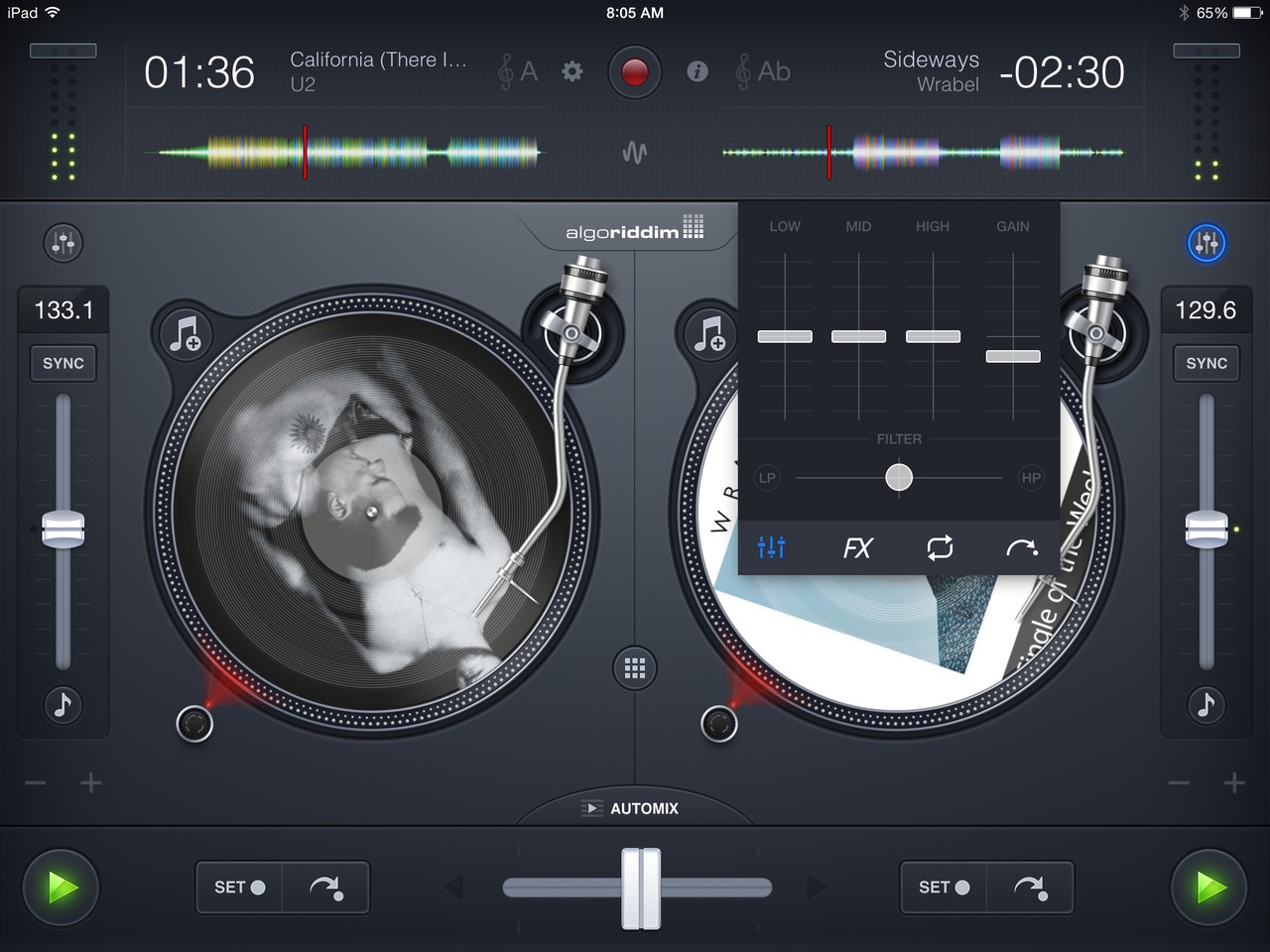
Task: Open the algoriddim logo tab
Action: (x=634, y=230)
